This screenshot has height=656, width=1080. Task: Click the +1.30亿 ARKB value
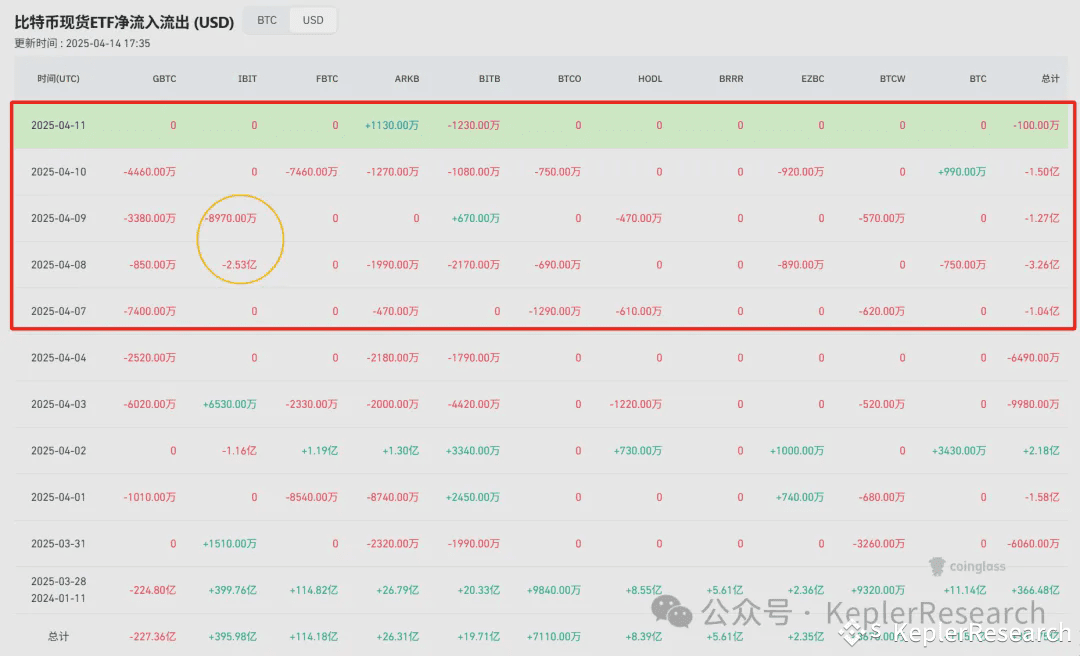click(401, 451)
